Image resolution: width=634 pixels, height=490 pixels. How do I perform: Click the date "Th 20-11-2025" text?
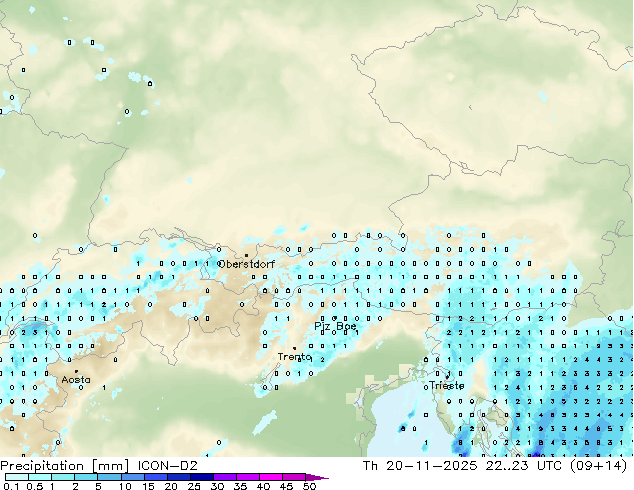pos(420,466)
